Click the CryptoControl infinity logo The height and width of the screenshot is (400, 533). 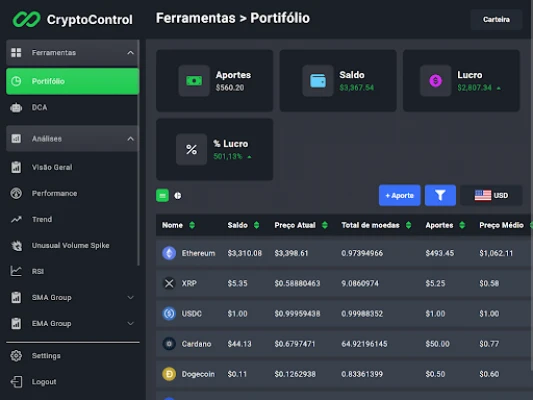[x=26, y=19]
